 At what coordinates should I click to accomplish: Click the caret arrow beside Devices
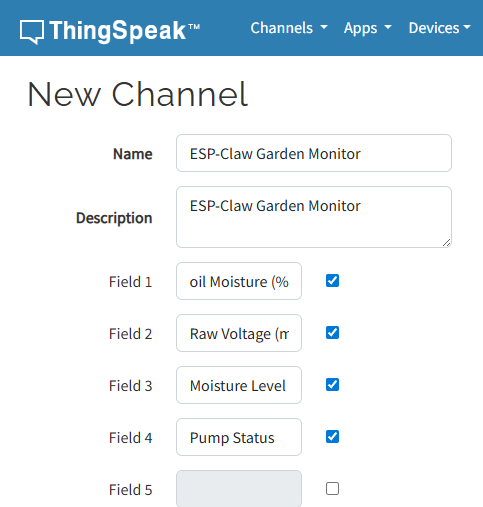click(x=467, y=27)
